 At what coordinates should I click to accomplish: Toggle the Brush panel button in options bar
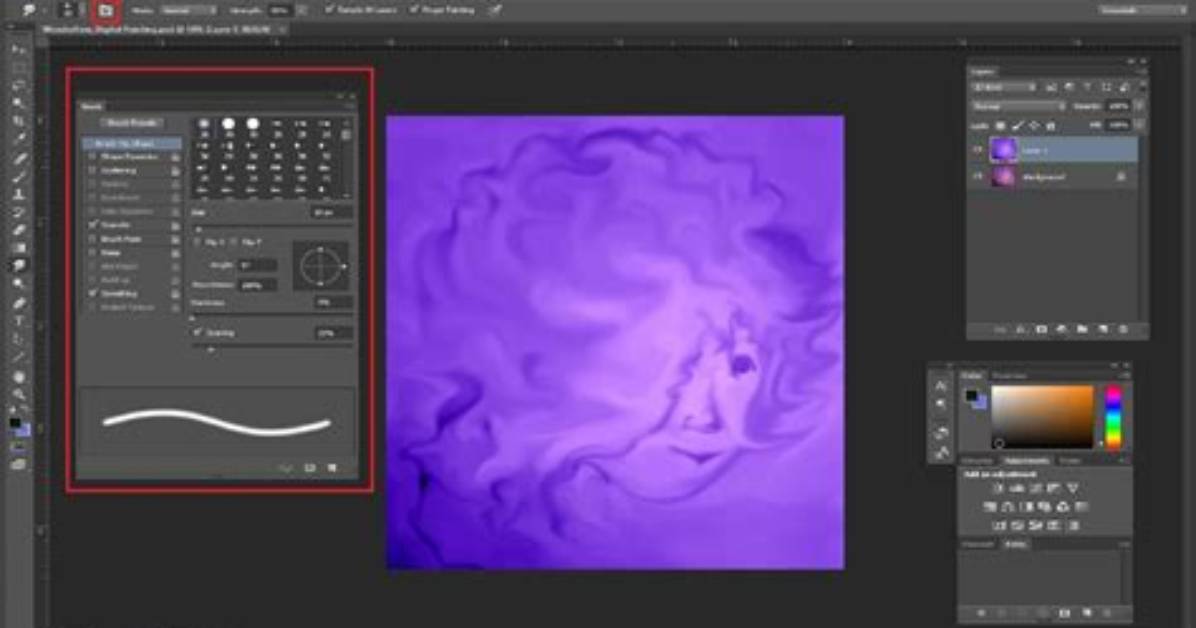point(105,11)
